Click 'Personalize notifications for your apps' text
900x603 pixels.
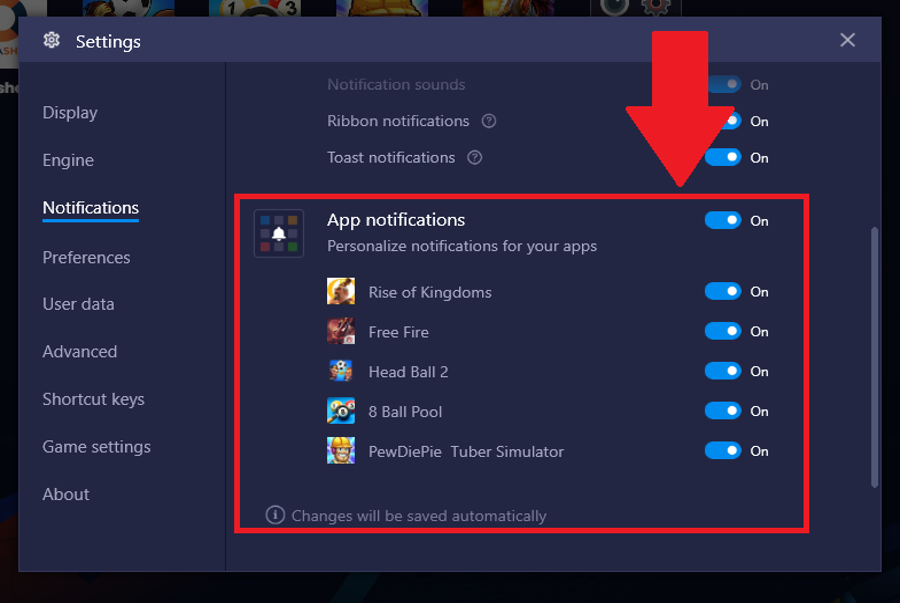(x=462, y=246)
